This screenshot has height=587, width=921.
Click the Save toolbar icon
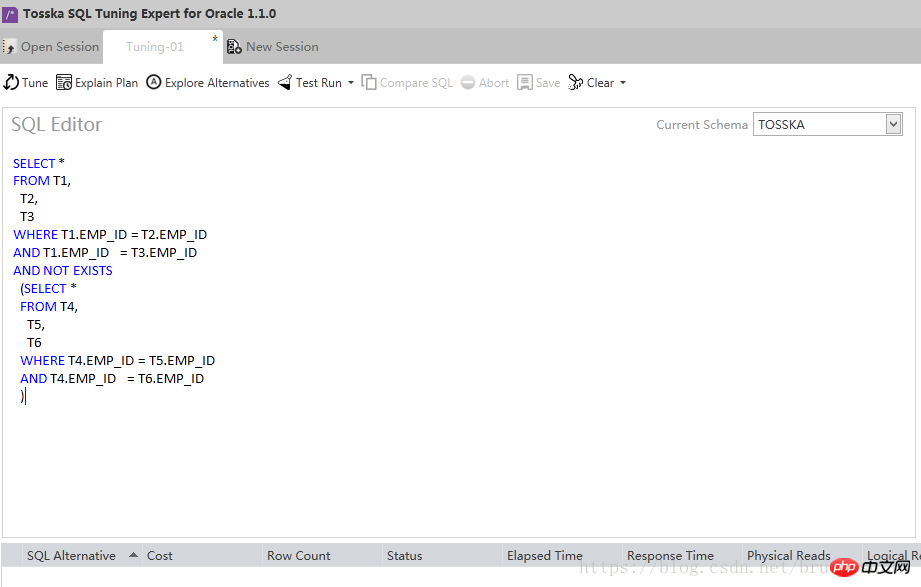click(525, 83)
